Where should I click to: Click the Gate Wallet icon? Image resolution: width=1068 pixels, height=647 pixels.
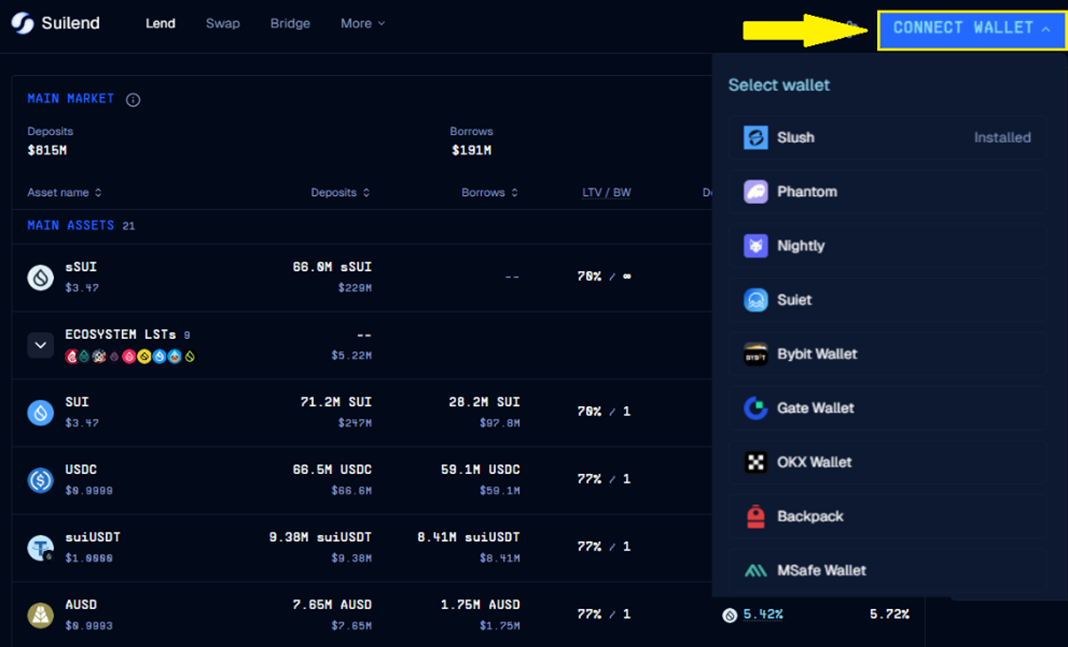756,408
